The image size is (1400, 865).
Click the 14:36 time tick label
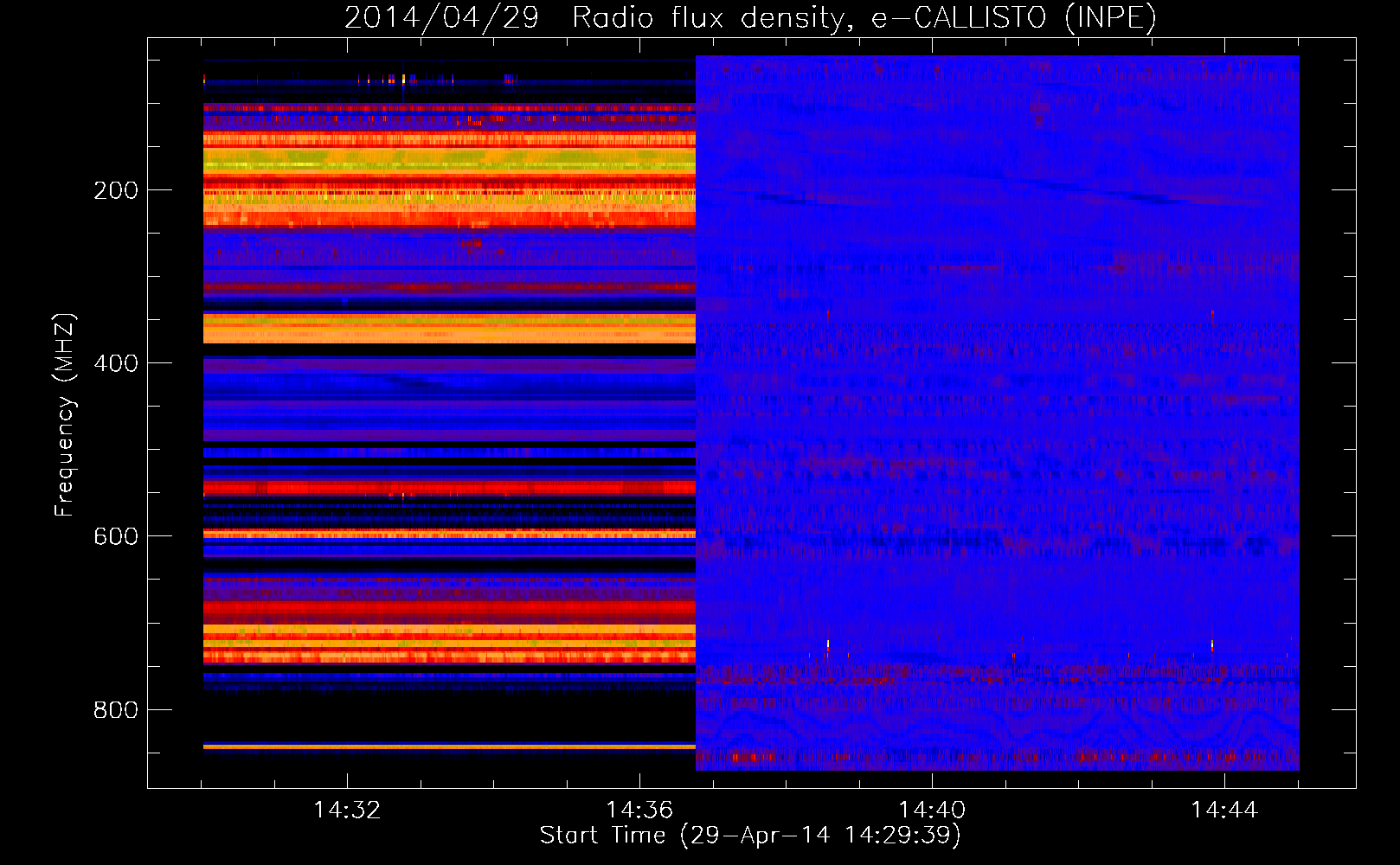pyautogui.click(x=639, y=810)
